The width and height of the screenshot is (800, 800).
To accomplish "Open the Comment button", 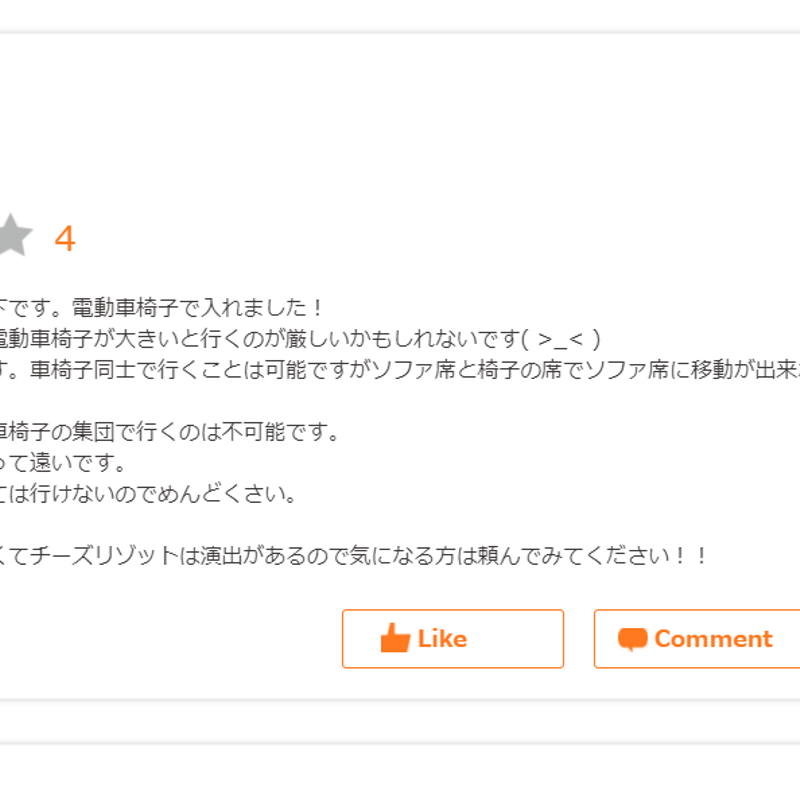I will pos(697,639).
